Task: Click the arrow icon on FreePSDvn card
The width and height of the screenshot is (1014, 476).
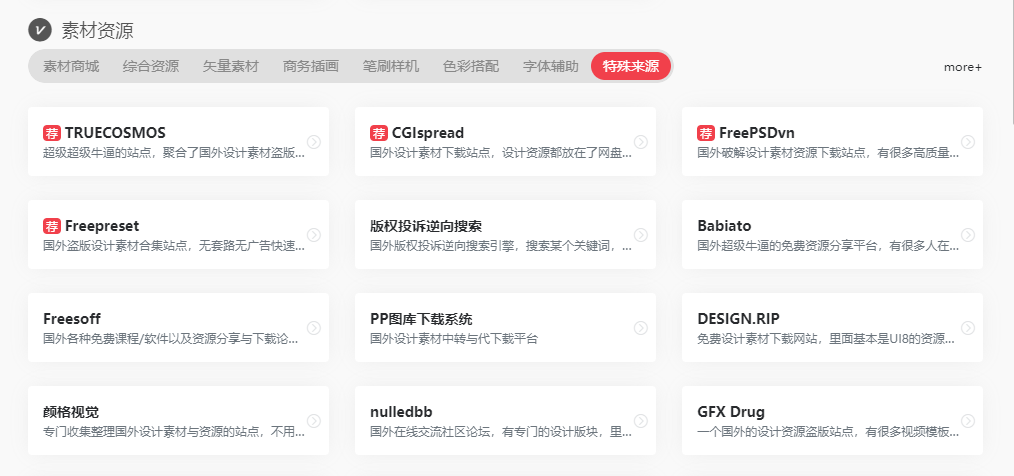Action: point(968,142)
